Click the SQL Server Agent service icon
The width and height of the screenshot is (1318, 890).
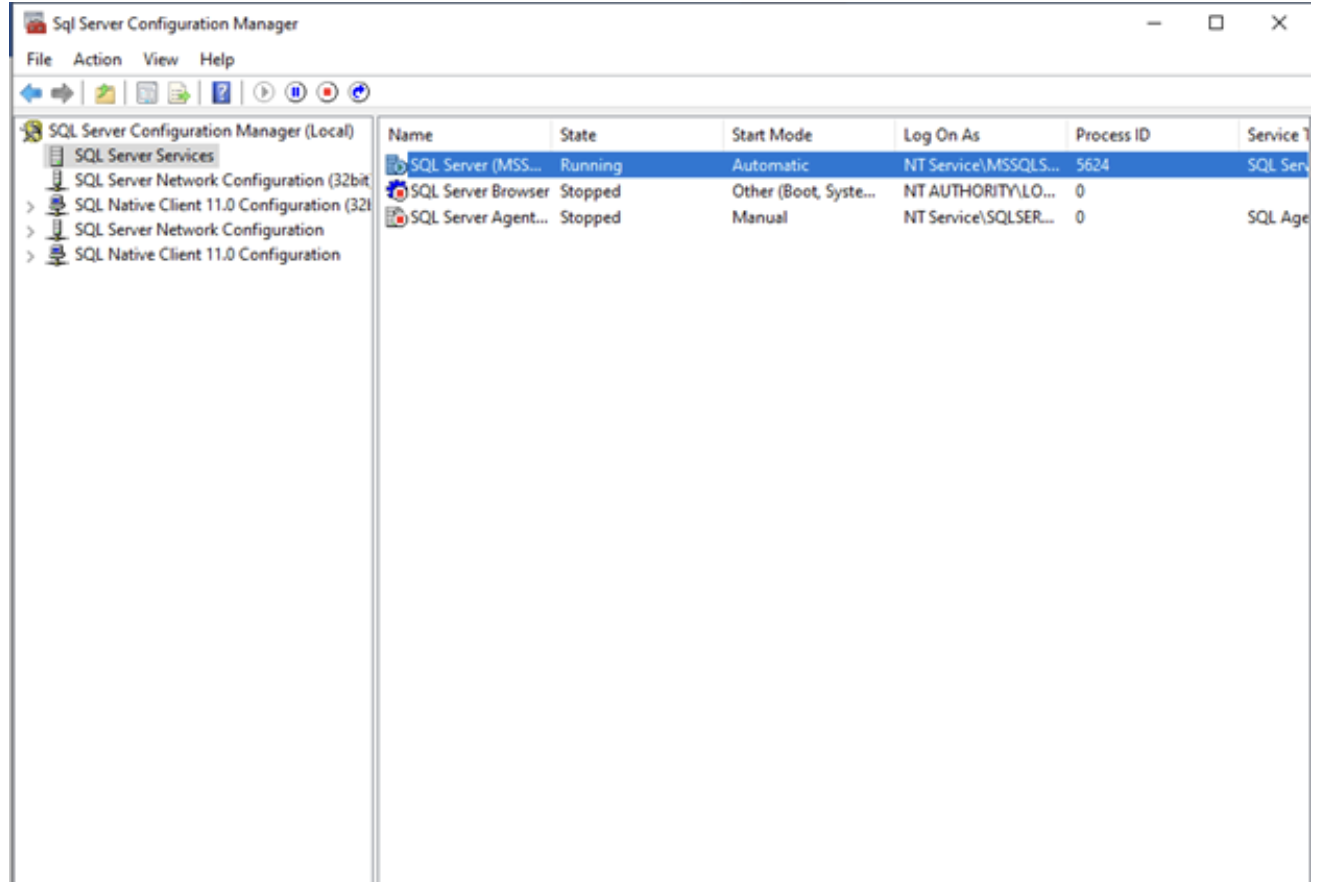pos(396,217)
